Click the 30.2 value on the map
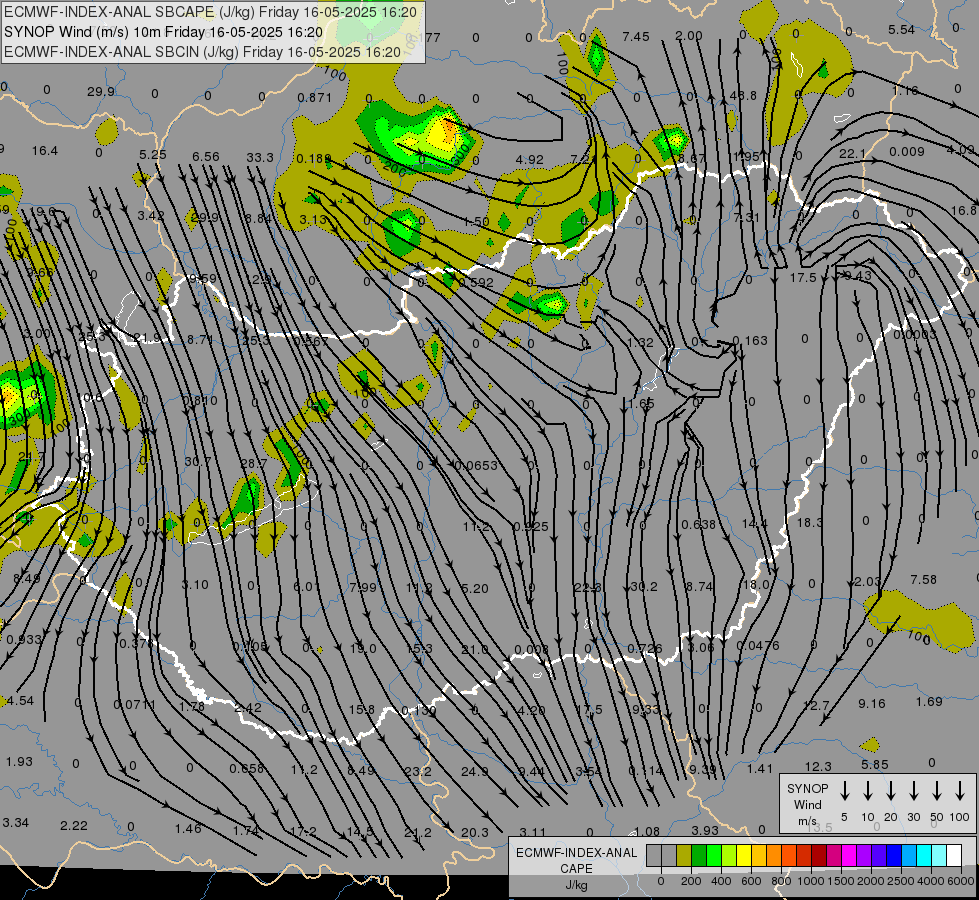 (x=644, y=586)
